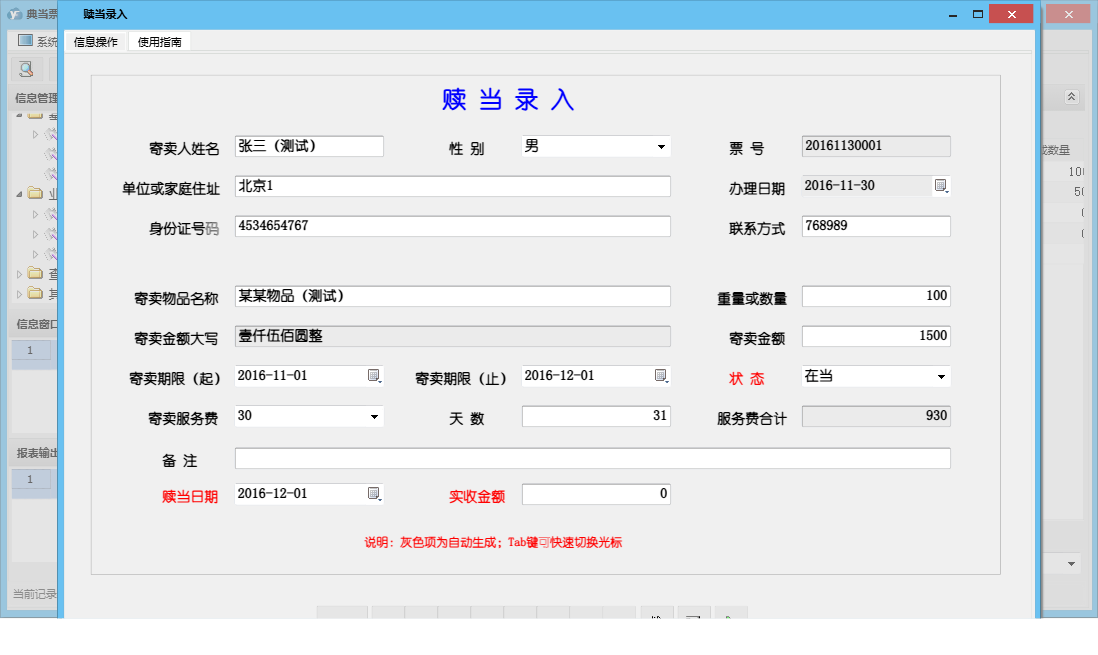Open the 状态 dropdown

pyautogui.click(x=941, y=376)
